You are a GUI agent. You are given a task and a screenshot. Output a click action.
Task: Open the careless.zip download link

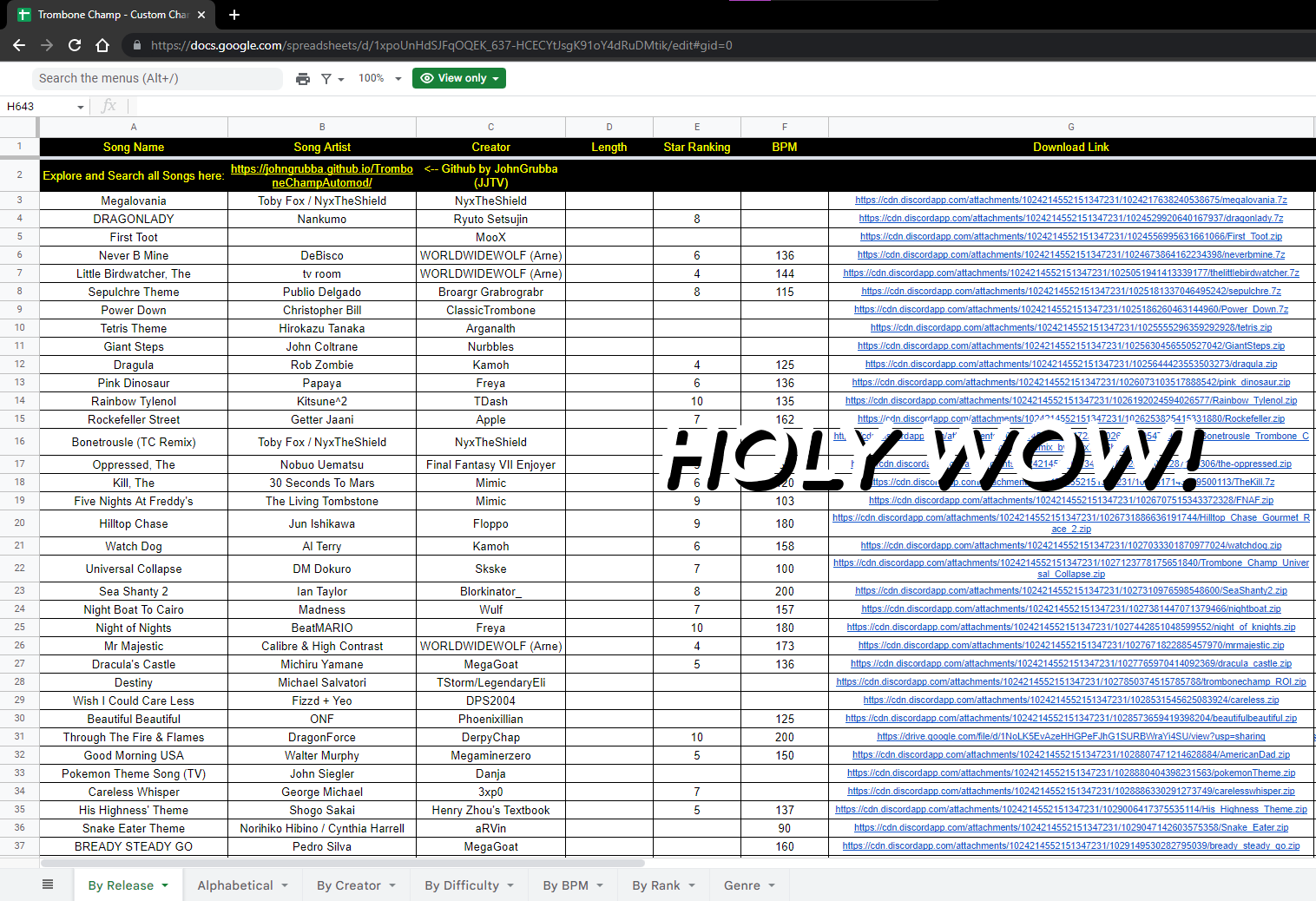click(x=1071, y=700)
